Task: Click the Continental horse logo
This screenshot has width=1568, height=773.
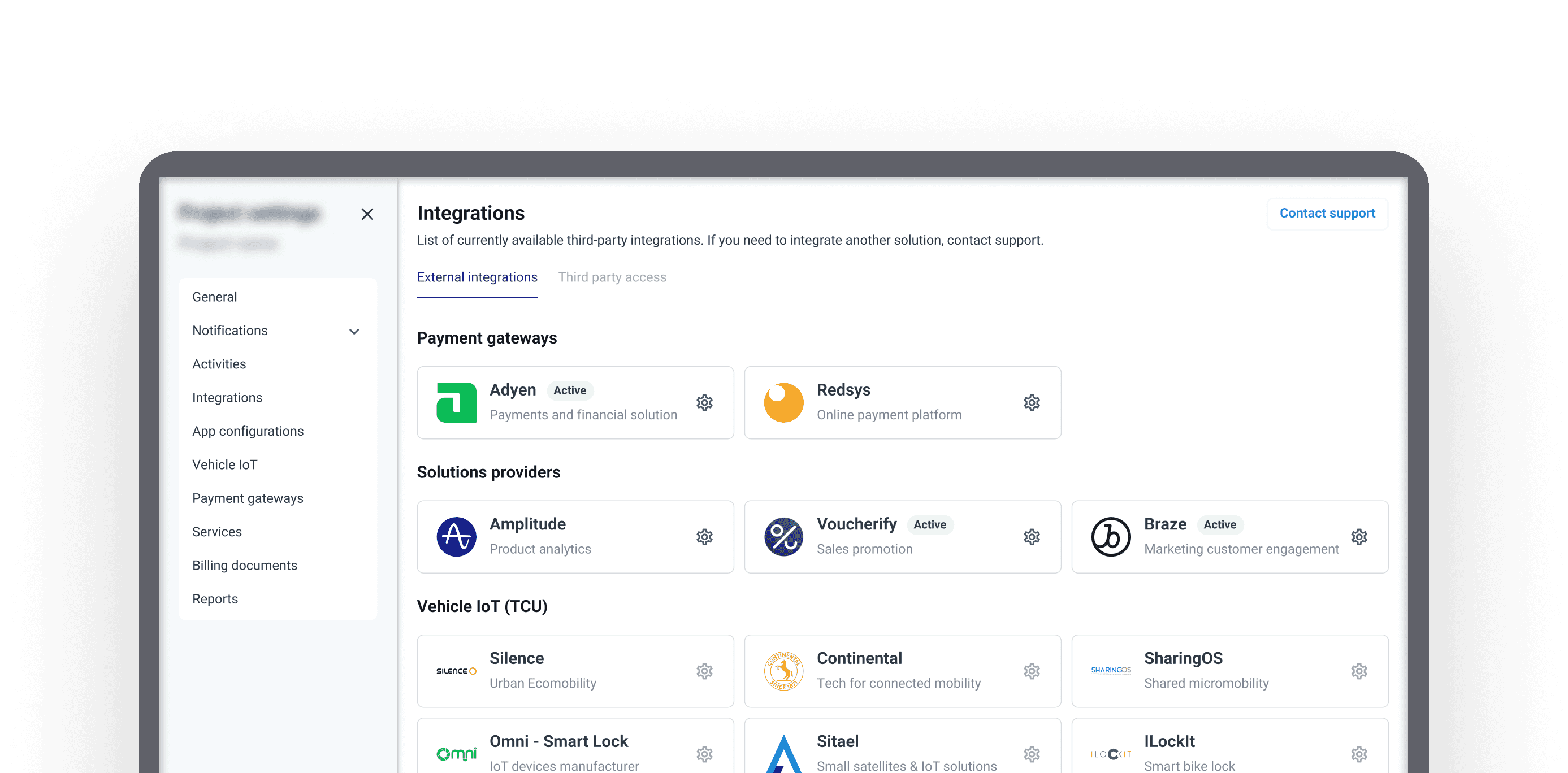Action: pyautogui.click(x=783, y=671)
